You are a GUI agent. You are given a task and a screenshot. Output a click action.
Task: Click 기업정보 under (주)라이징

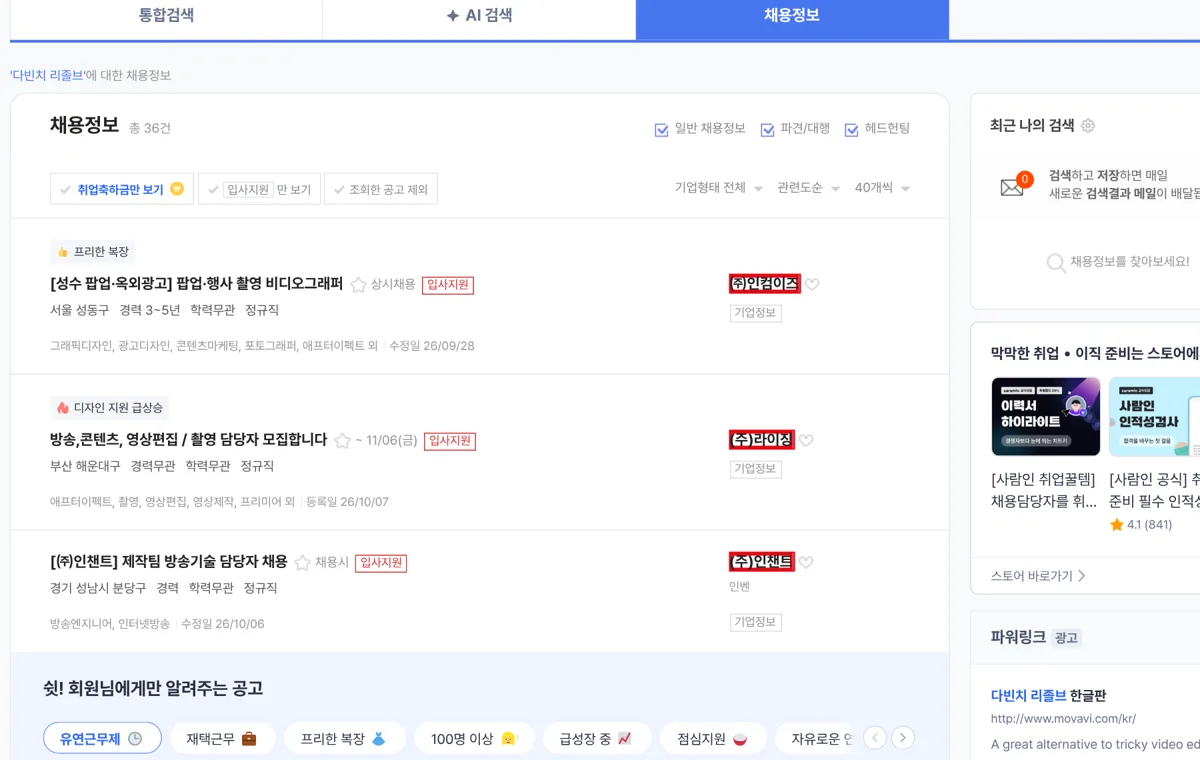[x=756, y=469]
